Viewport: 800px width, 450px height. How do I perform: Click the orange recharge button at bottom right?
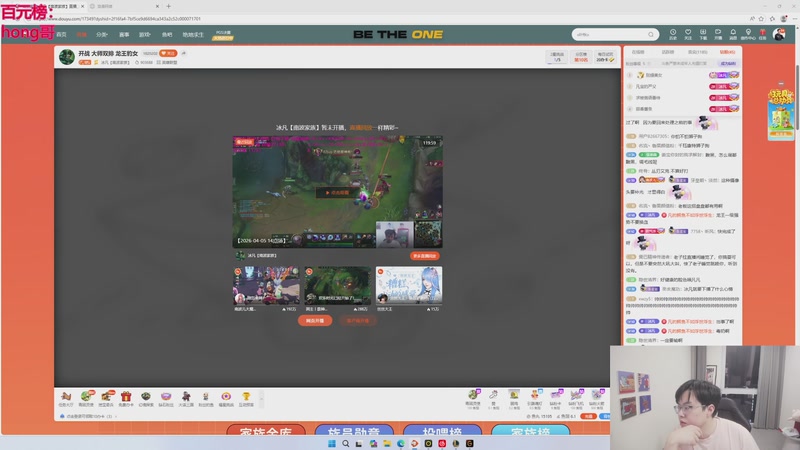coord(588,416)
